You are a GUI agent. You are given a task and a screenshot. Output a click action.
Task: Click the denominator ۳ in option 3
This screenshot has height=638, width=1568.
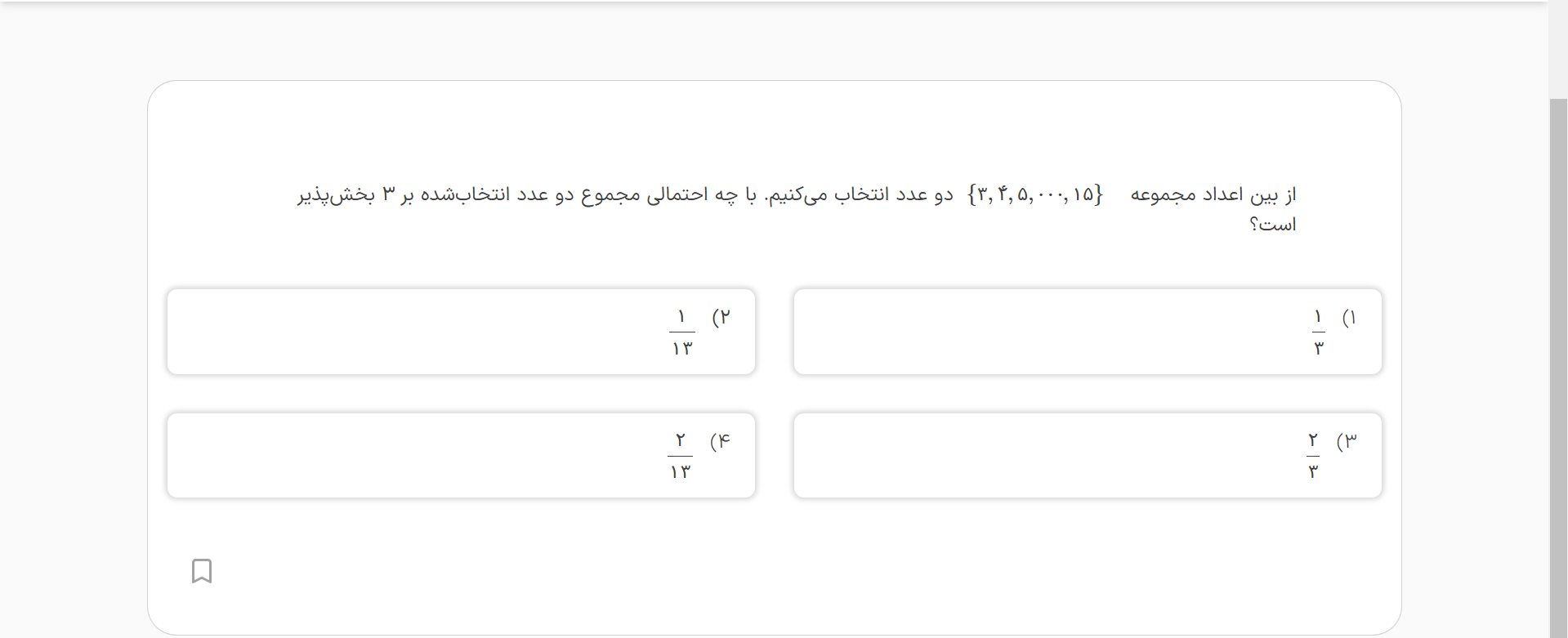(1313, 472)
